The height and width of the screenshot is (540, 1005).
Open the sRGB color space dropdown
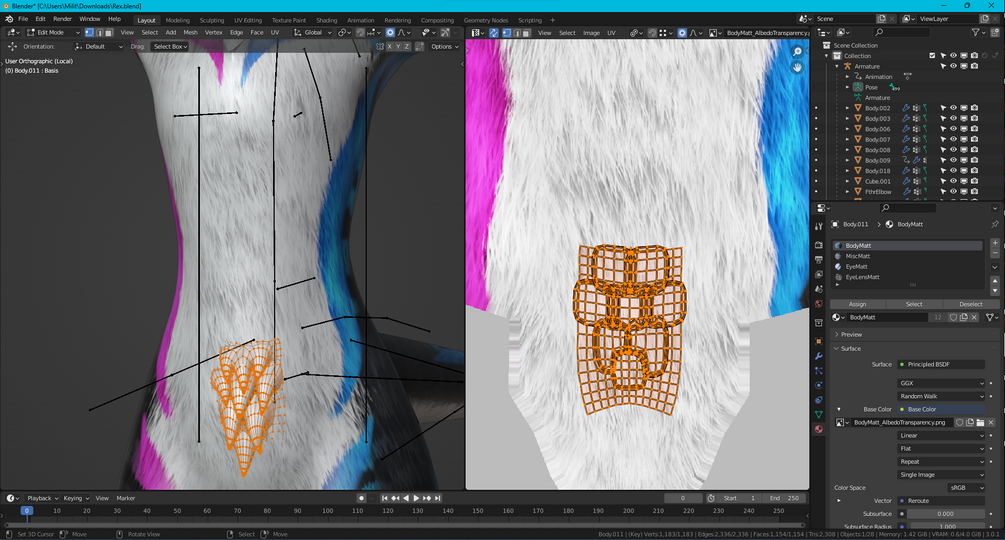click(966, 487)
